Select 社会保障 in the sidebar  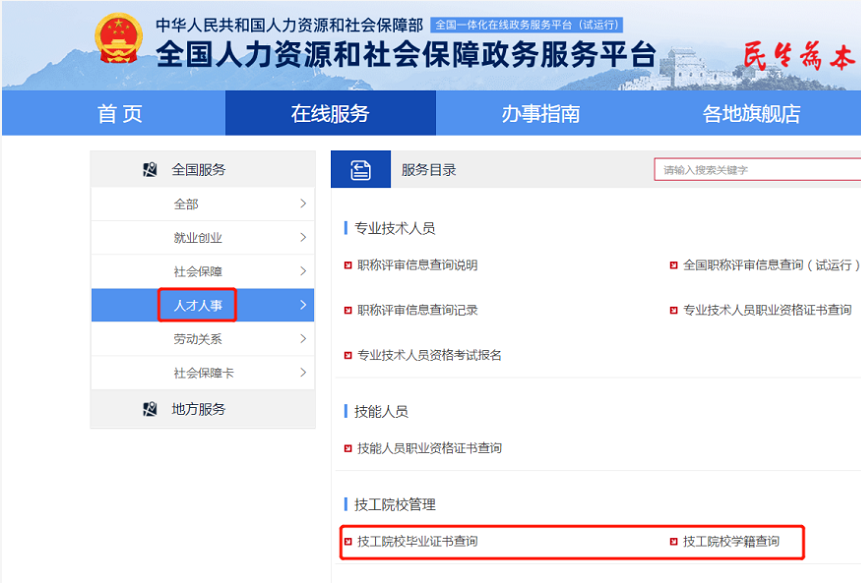[x=203, y=272]
